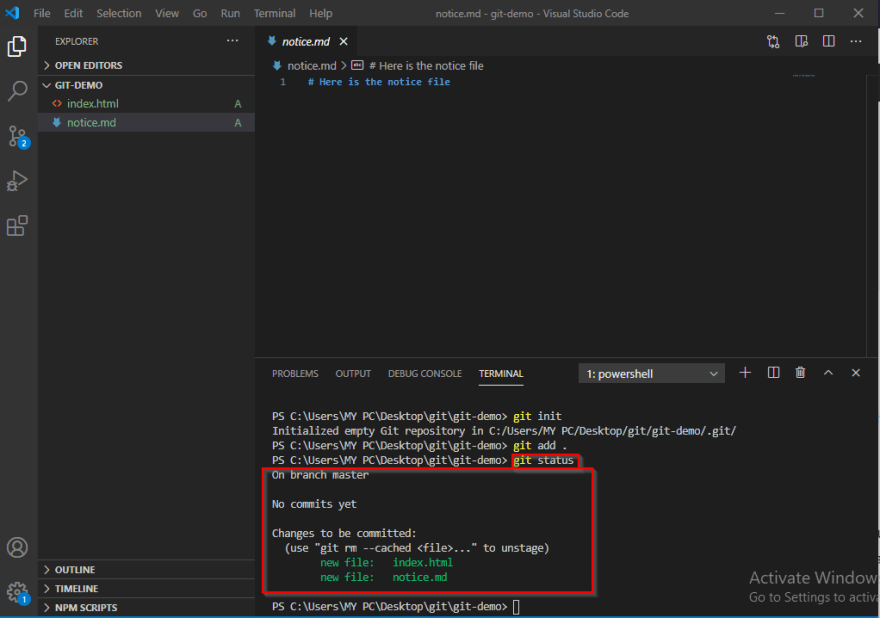The height and width of the screenshot is (618, 880).
Task: Click the notice.md breadcrumb item
Action: coord(311,66)
